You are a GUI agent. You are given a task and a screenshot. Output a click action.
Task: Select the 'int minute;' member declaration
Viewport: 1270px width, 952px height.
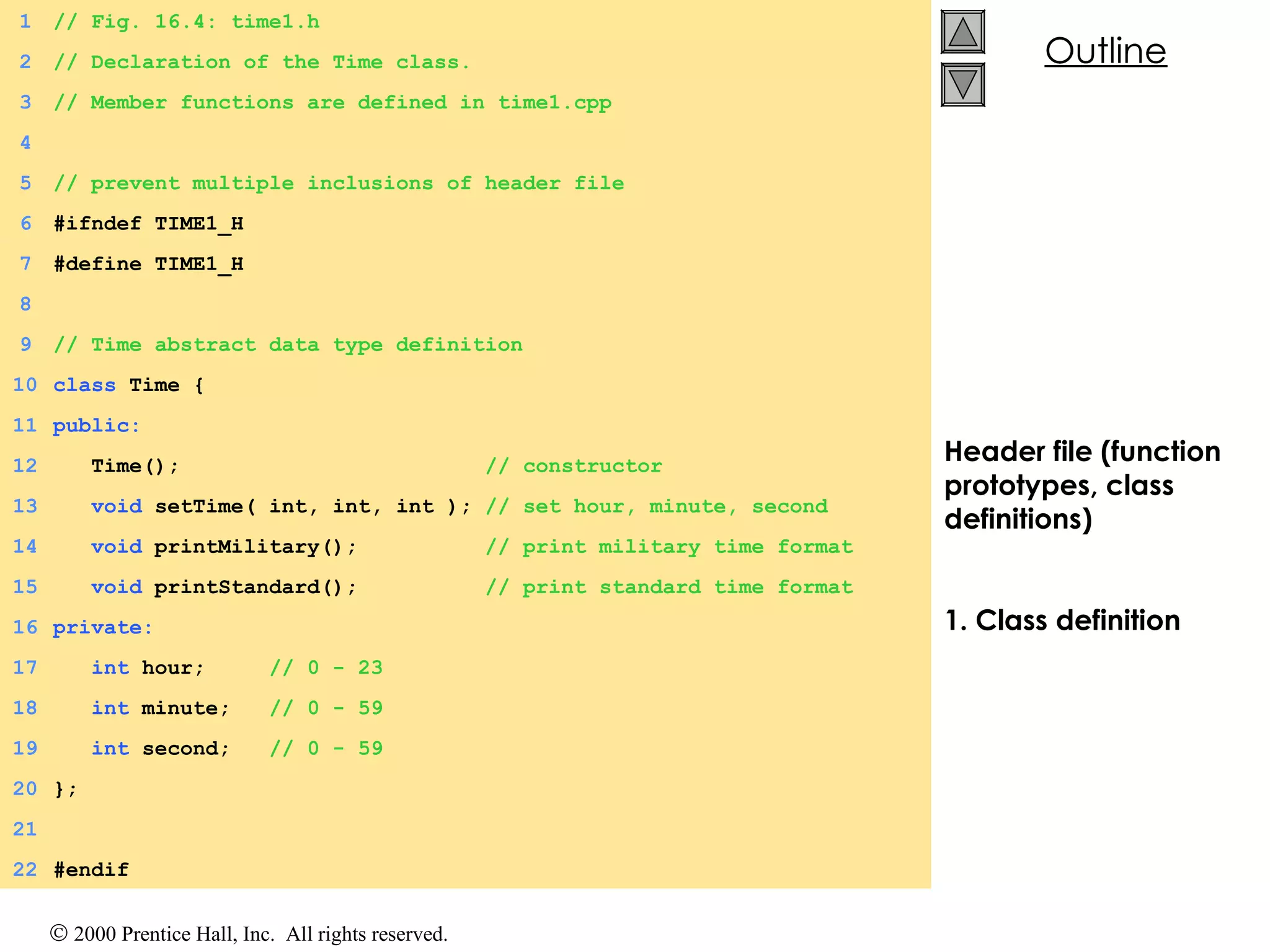pyautogui.click(x=161, y=708)
